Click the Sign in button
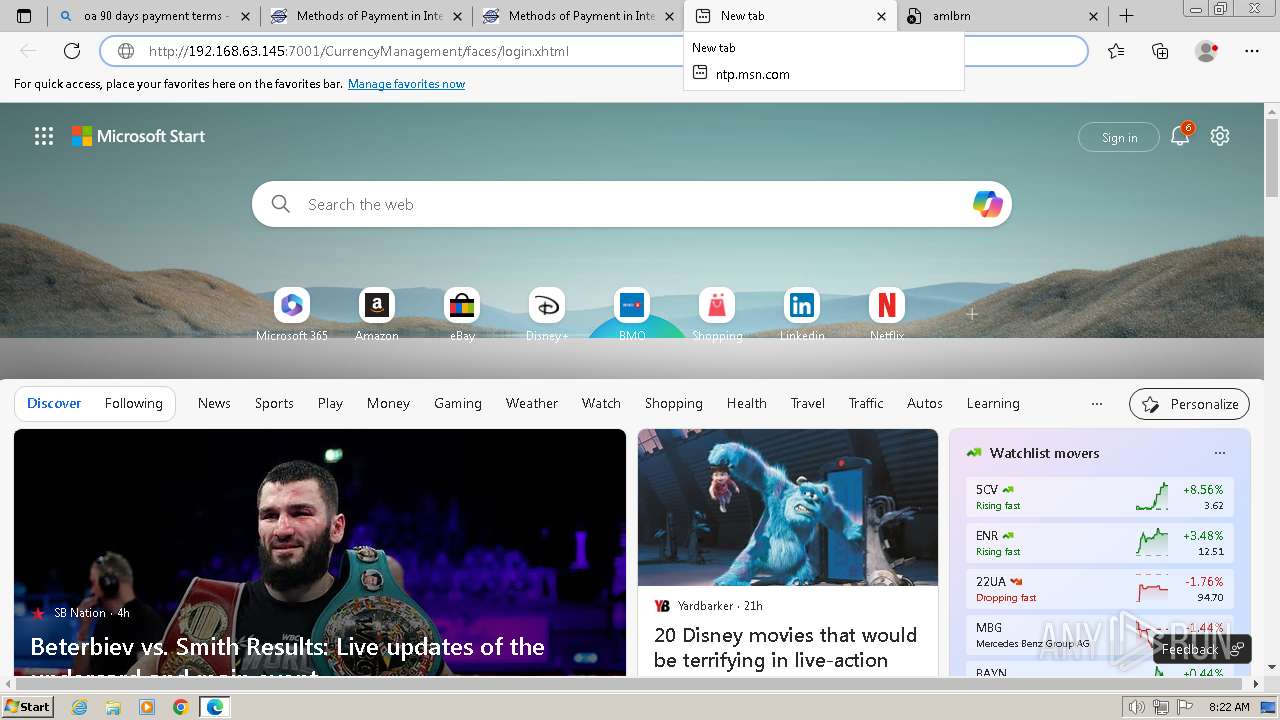The height and width of the screenshot is (720, 1280). (1119, 137)
